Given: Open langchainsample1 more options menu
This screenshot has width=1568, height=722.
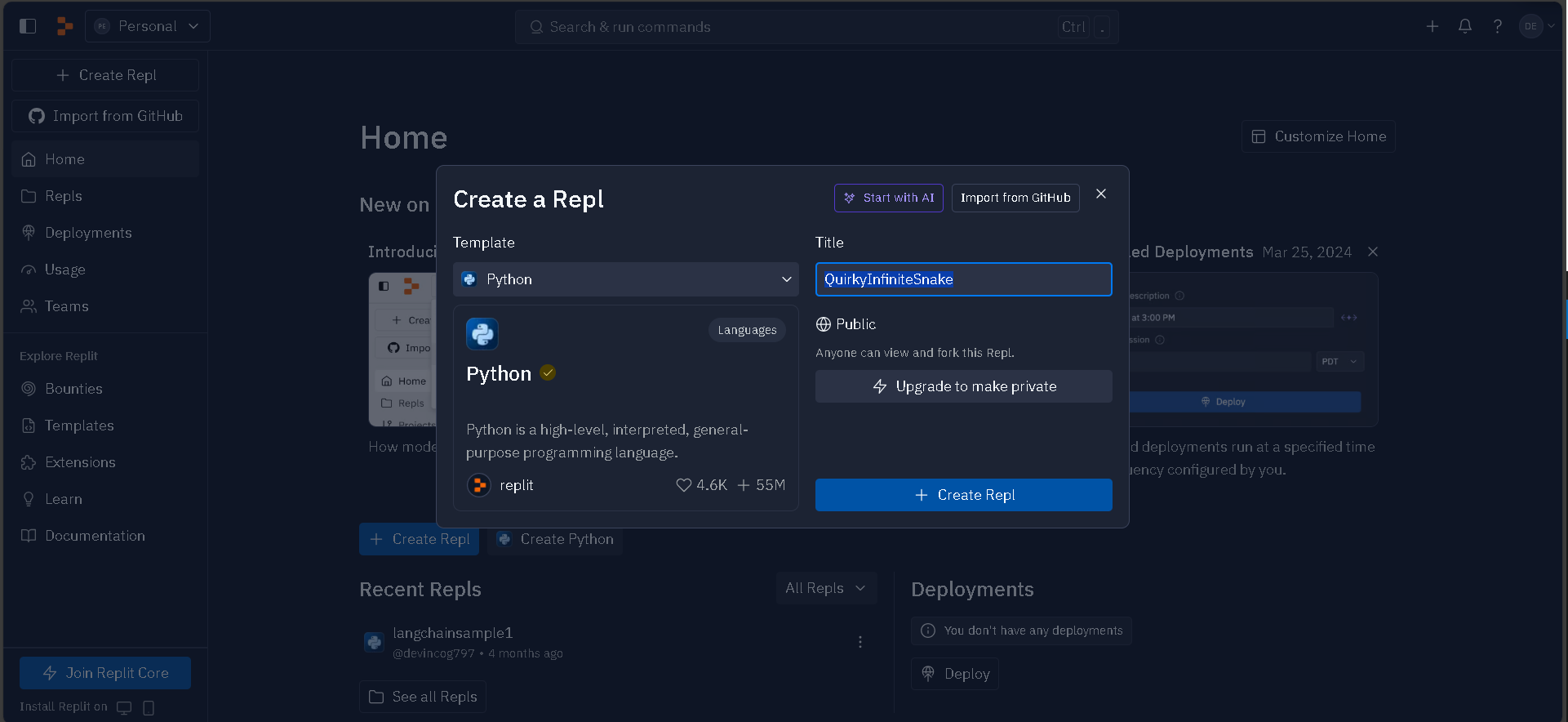Looking at the screenshot, I should click(860, 642).
